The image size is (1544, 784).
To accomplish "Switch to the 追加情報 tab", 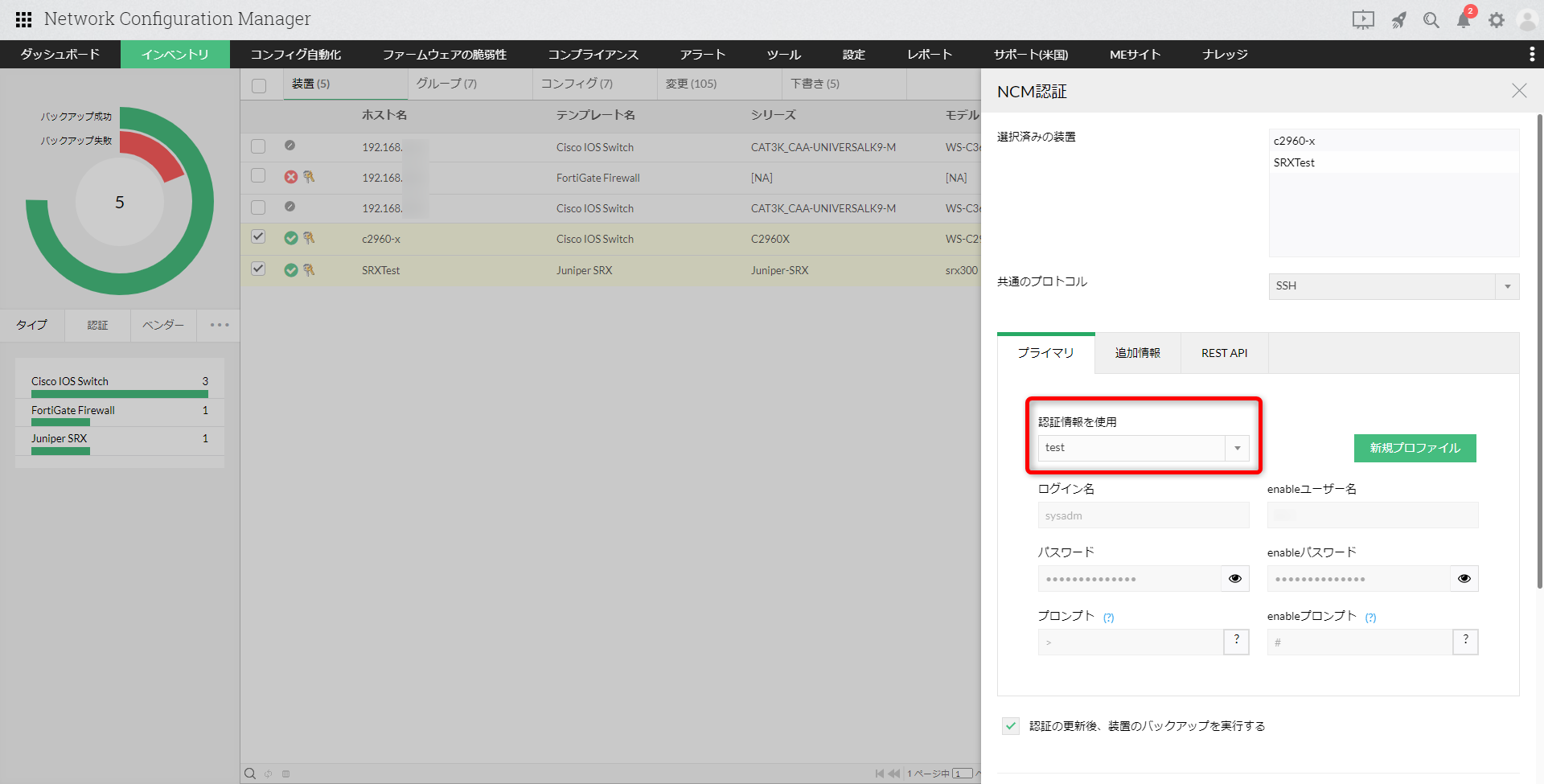I will coord(1138,353).
